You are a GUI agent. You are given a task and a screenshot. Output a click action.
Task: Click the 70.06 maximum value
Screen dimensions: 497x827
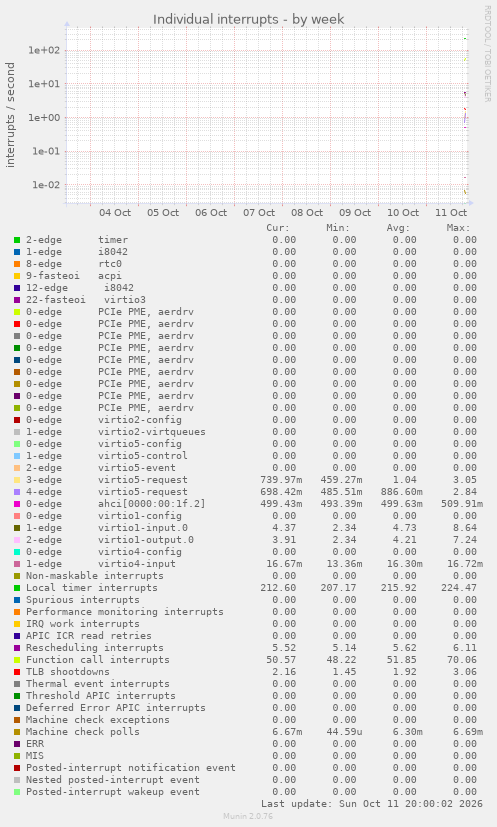coord(462,660)
